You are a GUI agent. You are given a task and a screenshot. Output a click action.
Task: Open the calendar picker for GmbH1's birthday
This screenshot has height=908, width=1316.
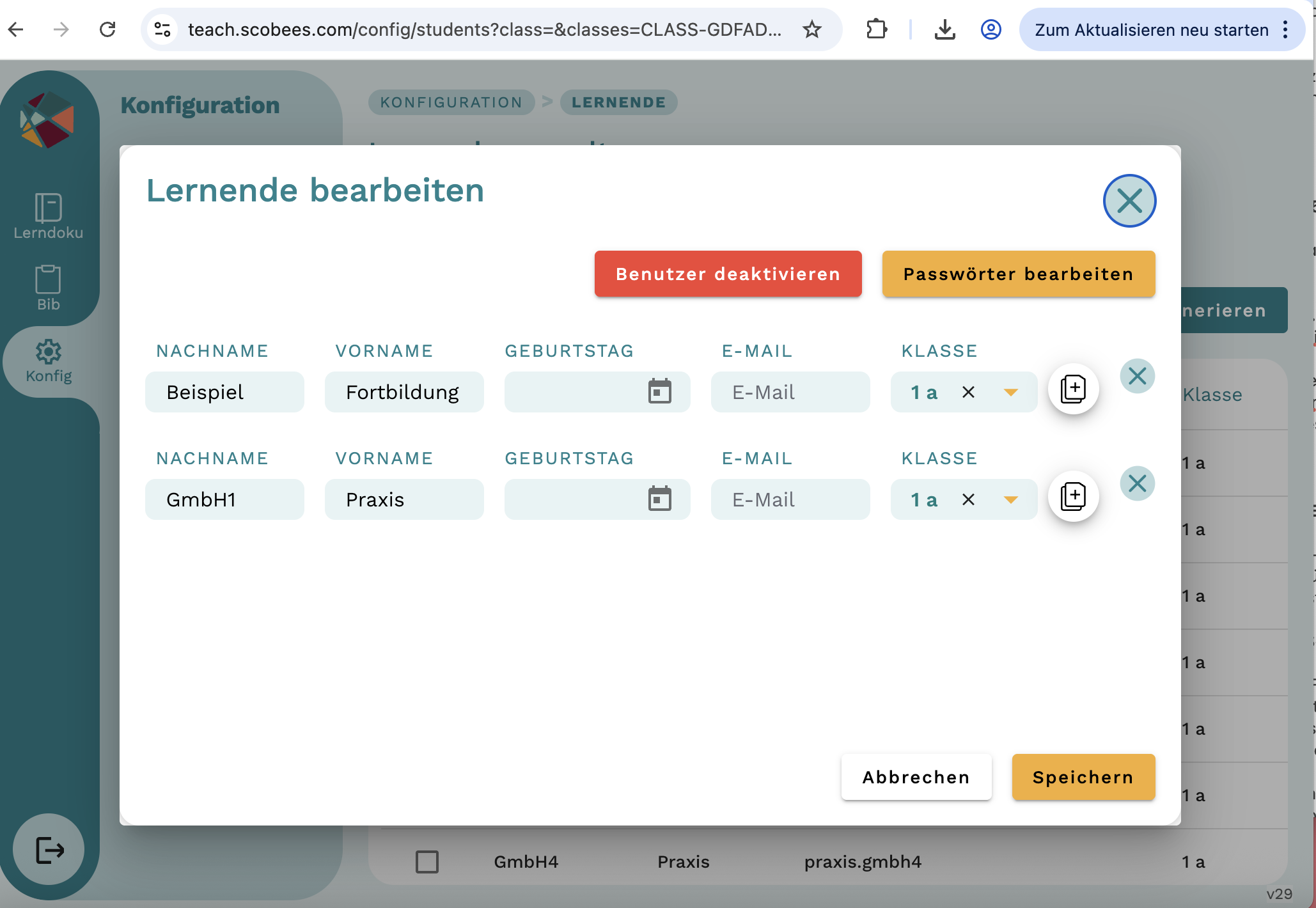point(659,499)
